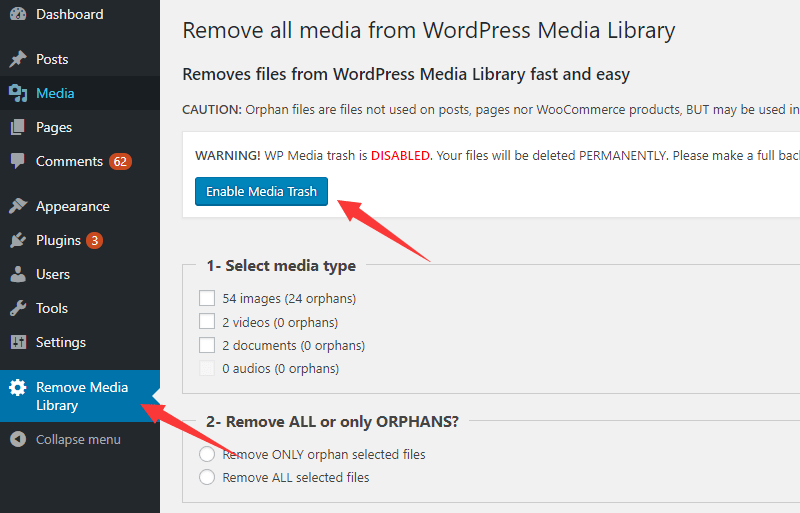Click 'Removes files from WordPress Media Library' subheading

click(406, 75)
